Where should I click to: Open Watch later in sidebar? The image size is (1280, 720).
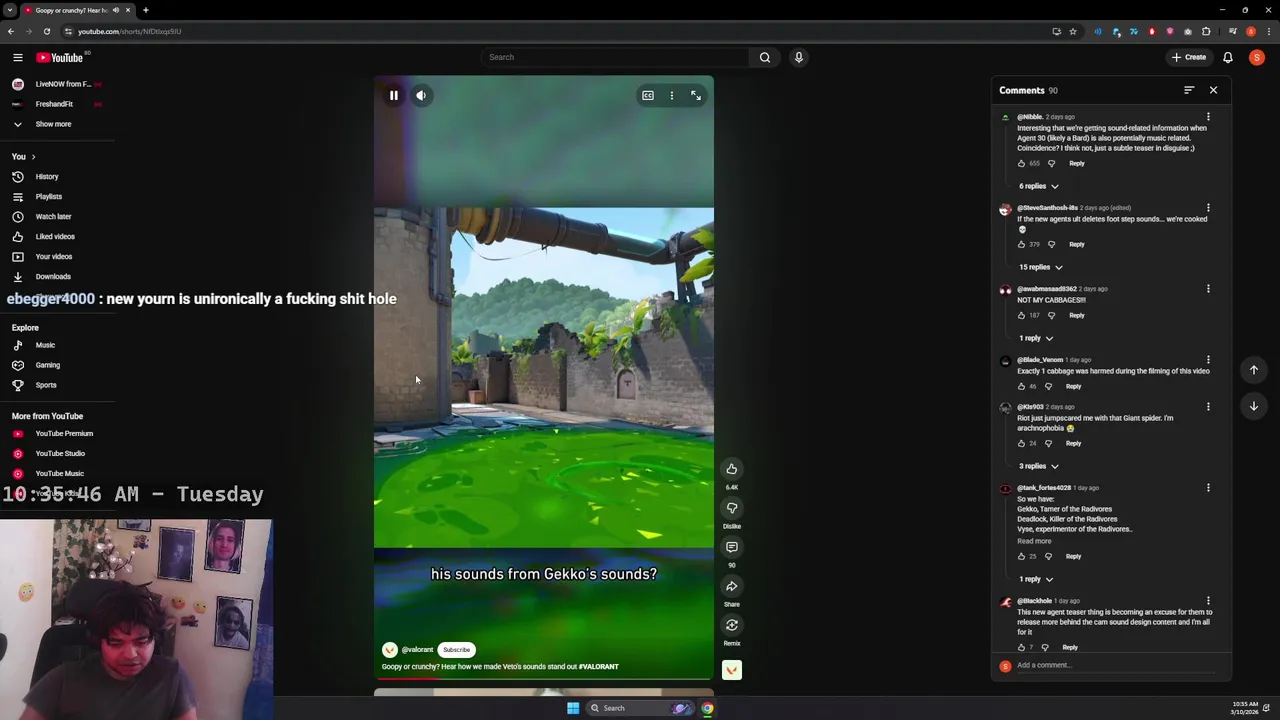53,217
